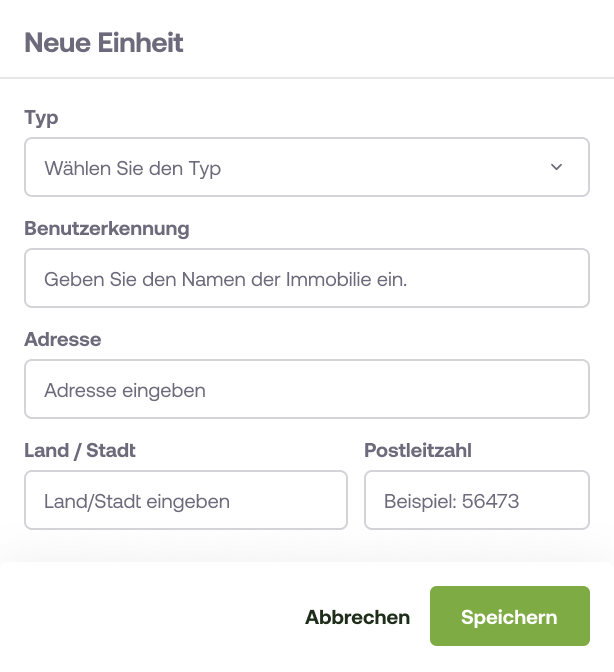Click the "Neue Einheit" dialog title
The height and width of the screenshot is (672, 614).
(103, 43)
